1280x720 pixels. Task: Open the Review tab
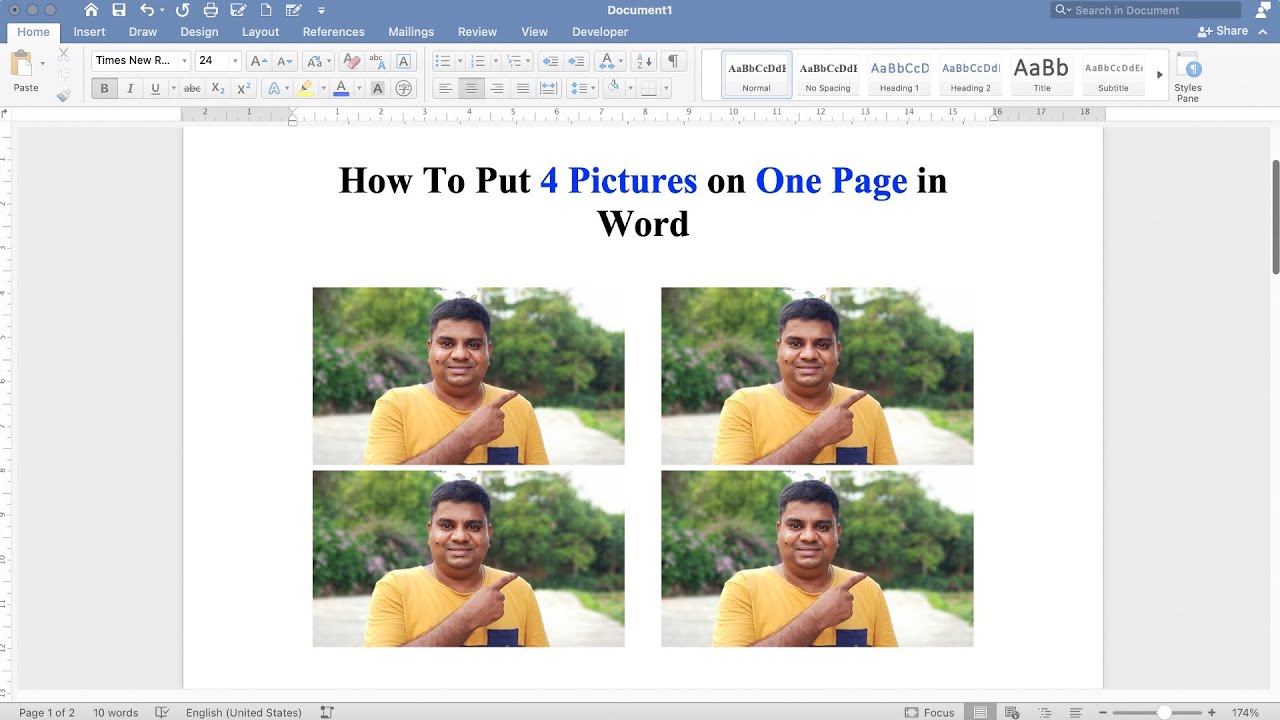click(x=477, y=32)
